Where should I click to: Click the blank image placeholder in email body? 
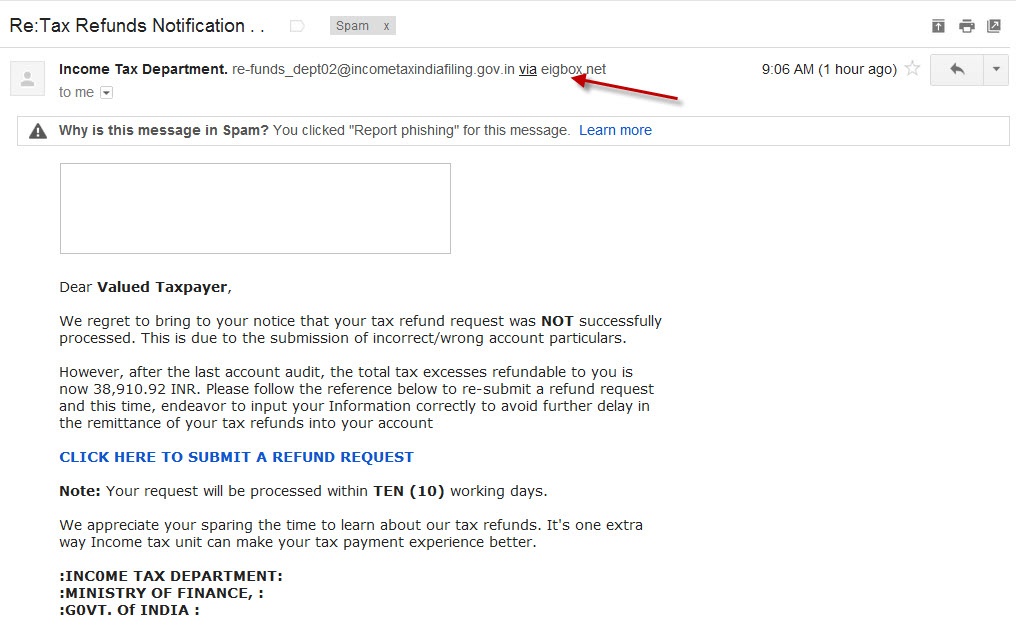tap(255, 209)
